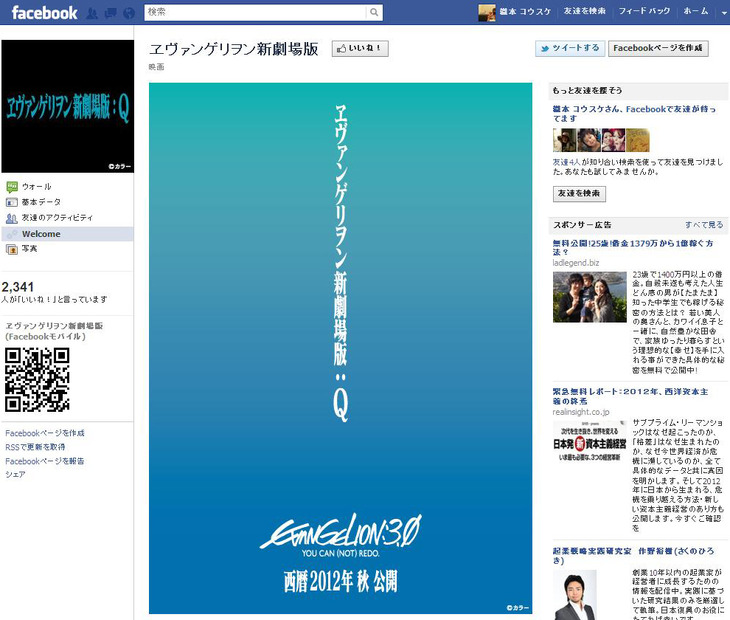Open 友達を検索 in top navigation
The width and height of the screenshot is (730, 620).
(x=584, y=11)
